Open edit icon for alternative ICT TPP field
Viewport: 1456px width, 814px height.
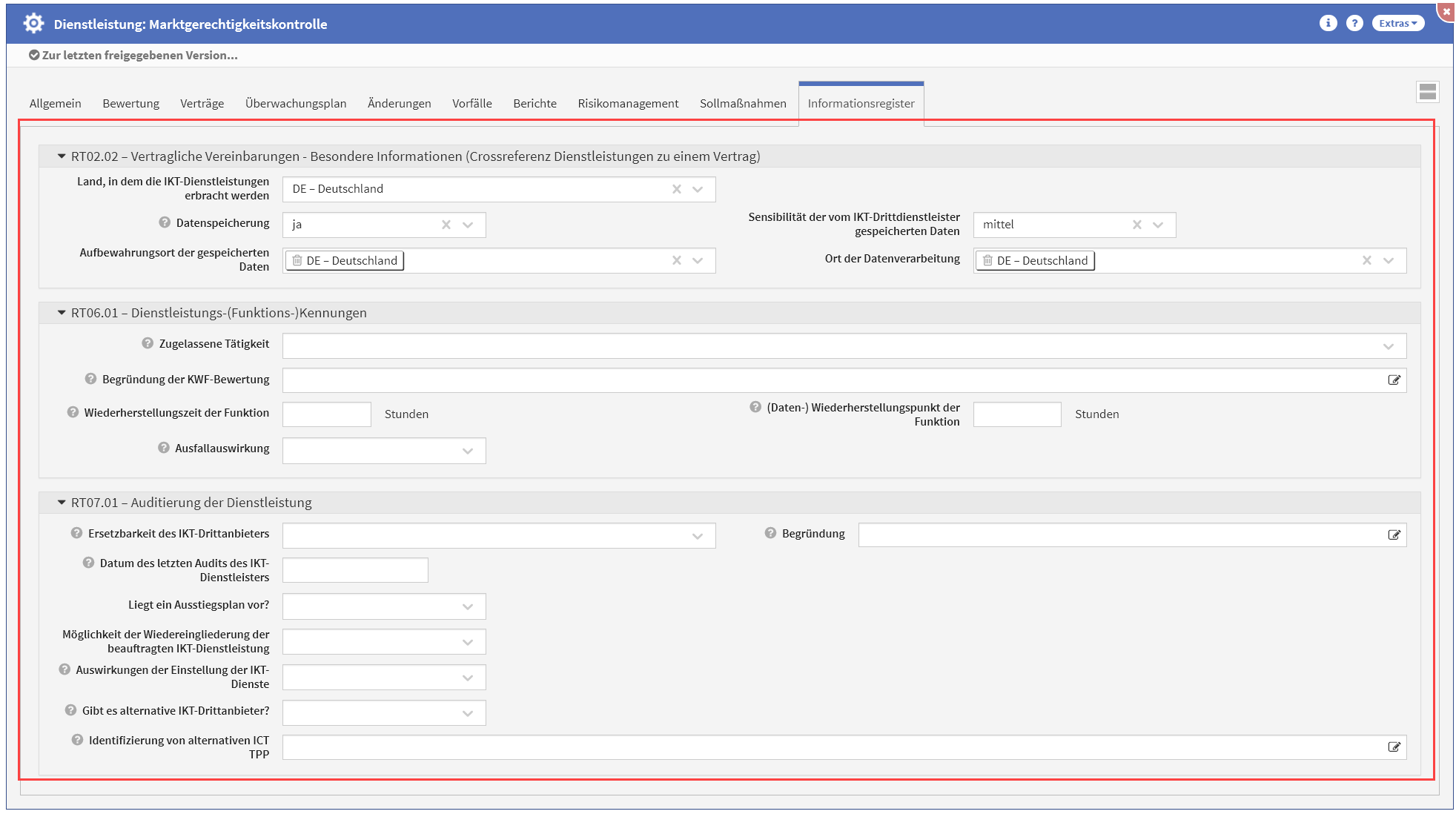pyautogui.click(x=1394, y=747)
